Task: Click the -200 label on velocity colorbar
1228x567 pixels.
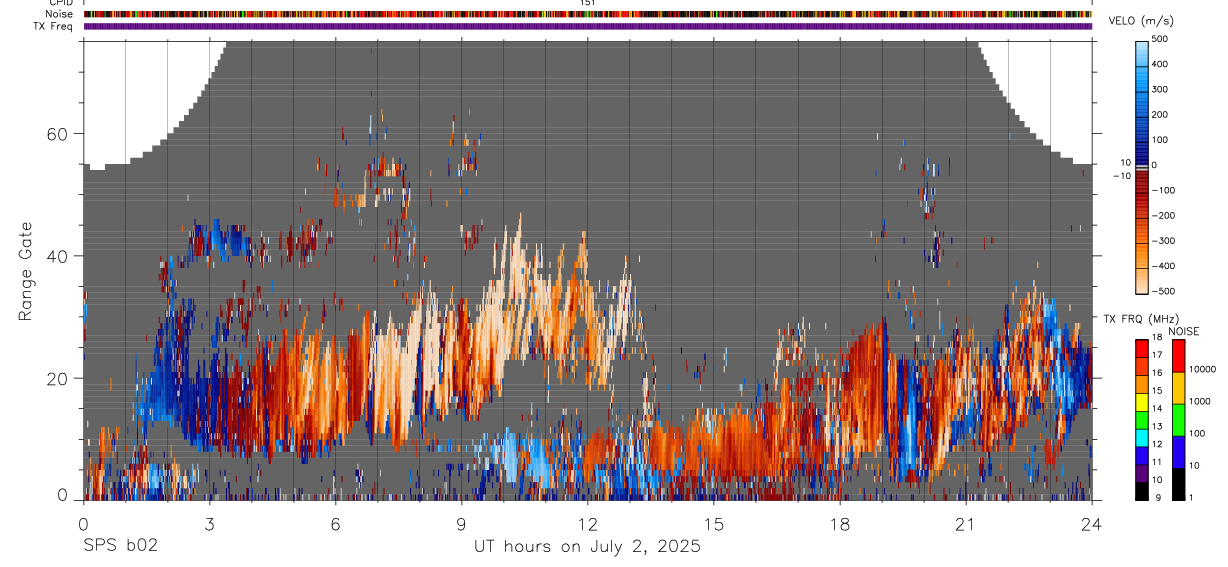Action: point(1163,216)
